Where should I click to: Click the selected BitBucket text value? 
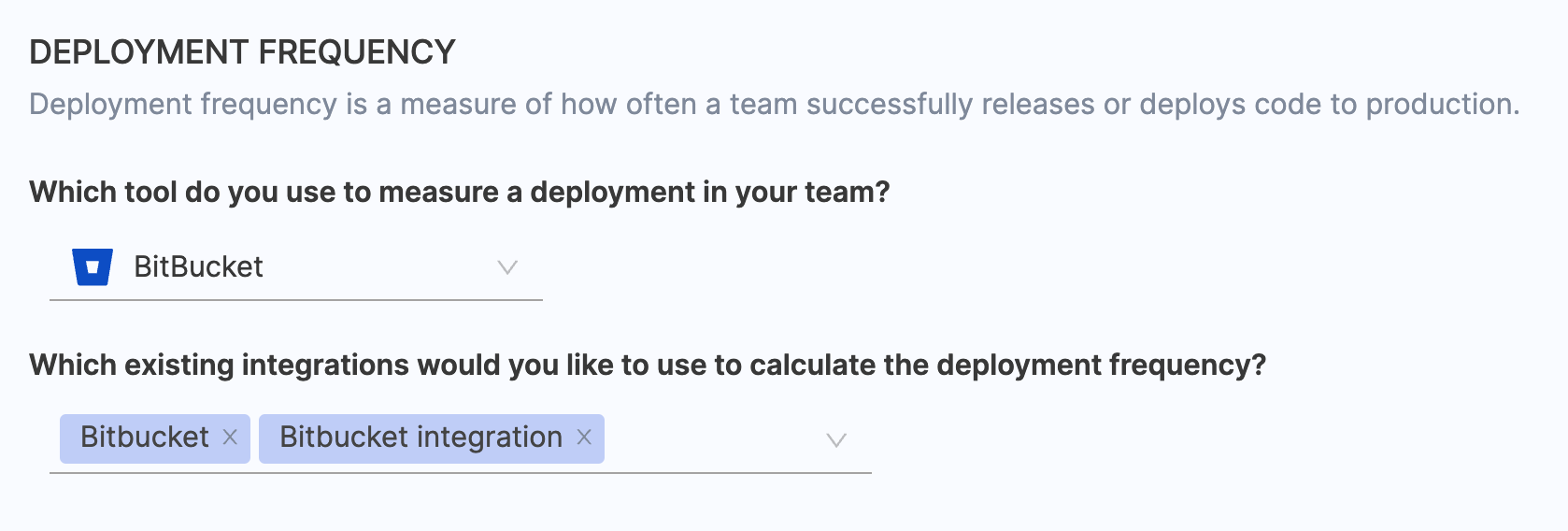[198, 267]
